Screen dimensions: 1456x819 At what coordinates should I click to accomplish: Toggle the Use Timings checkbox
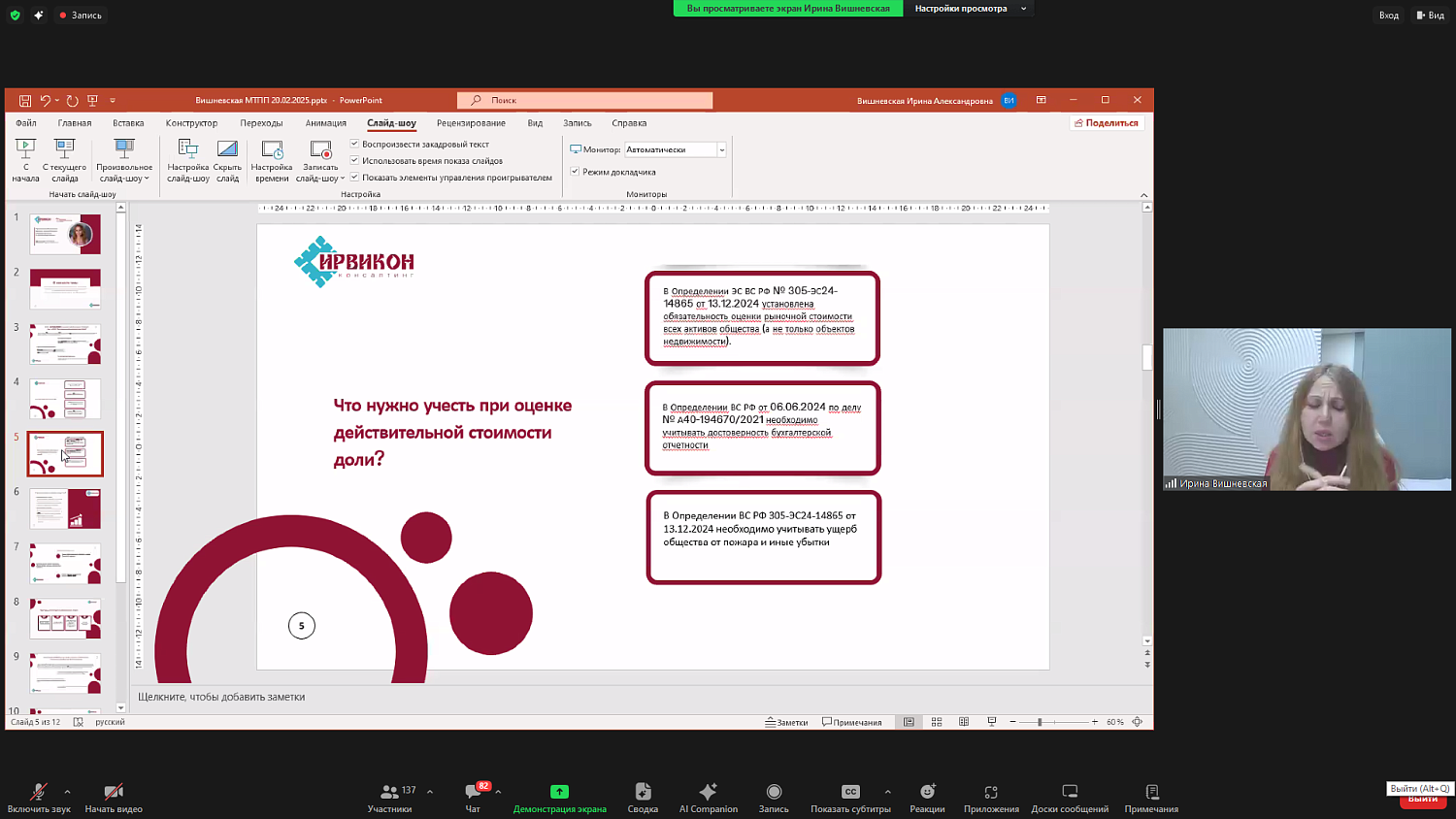coord(355,160)
